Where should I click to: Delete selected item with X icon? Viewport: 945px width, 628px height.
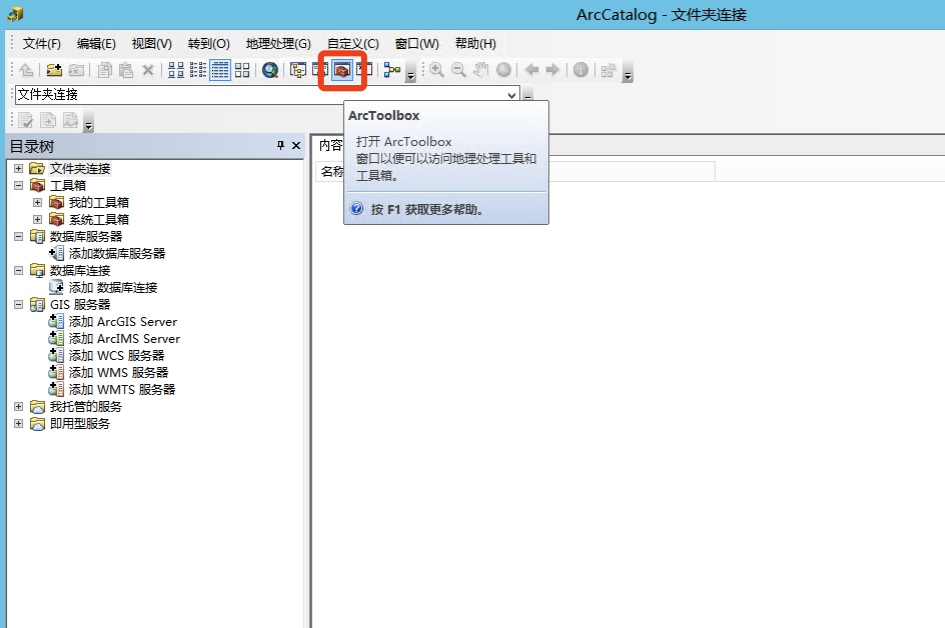148,70
